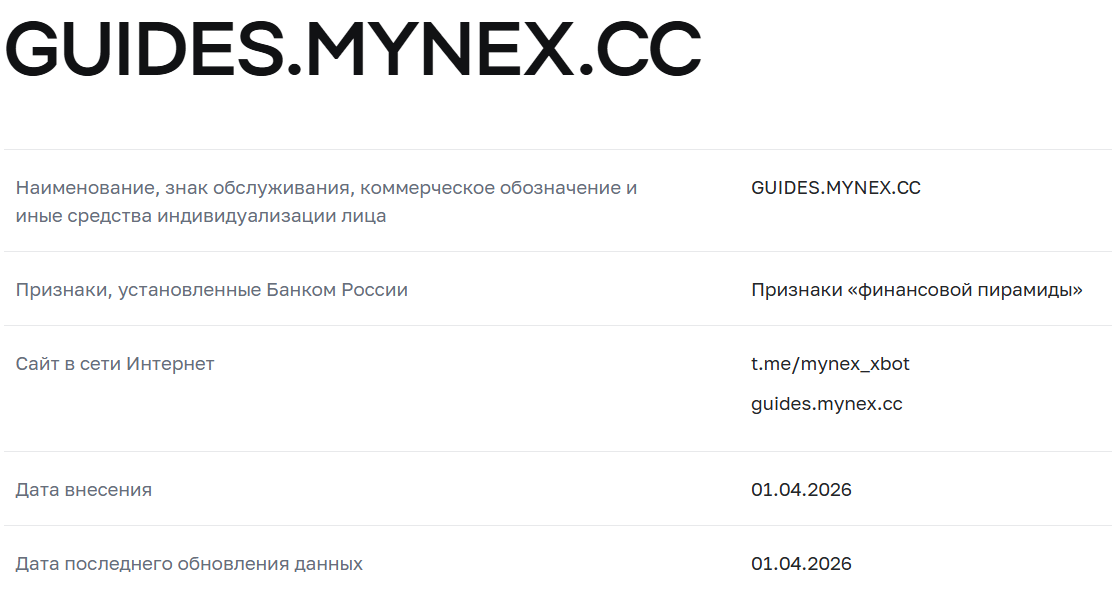Click the "Сайт в сети" label text

[68, 364]
